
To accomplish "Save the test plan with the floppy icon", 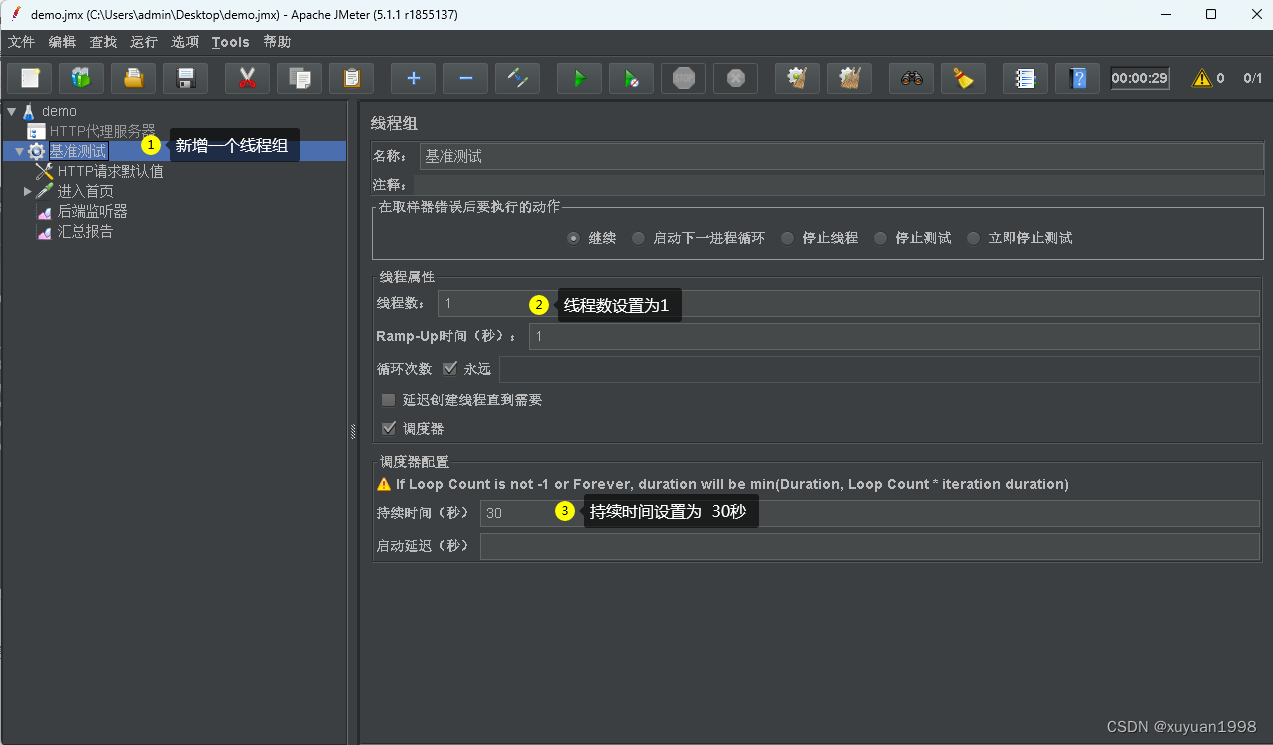I will [185, 78].
